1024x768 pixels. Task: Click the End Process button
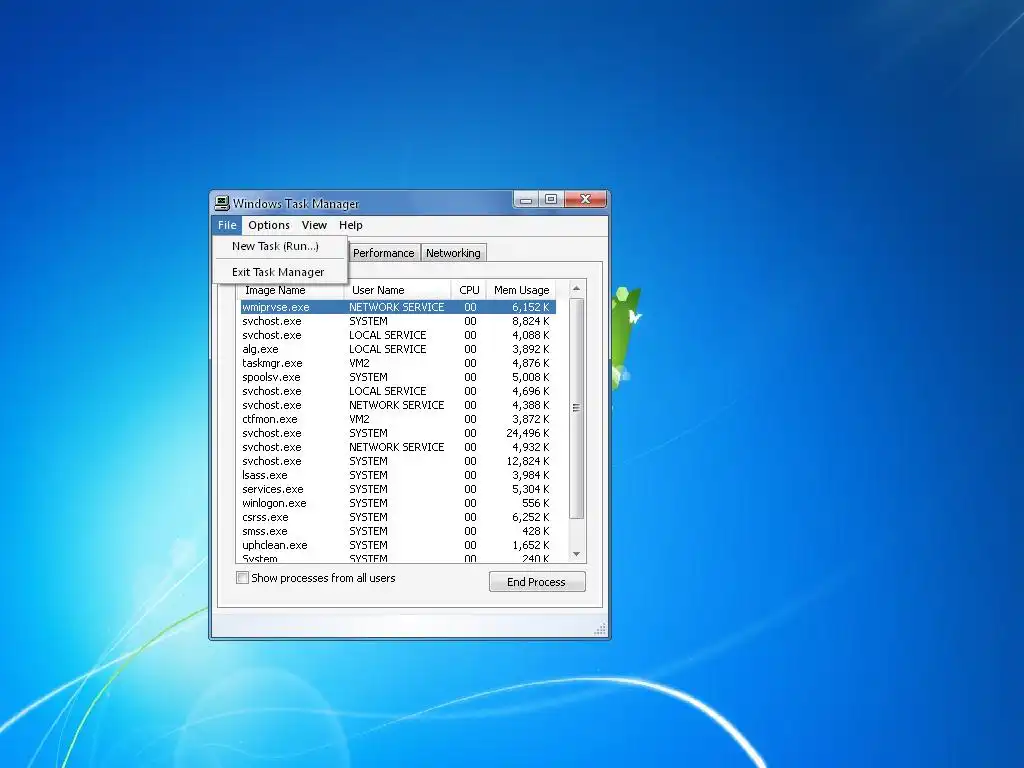537,582
